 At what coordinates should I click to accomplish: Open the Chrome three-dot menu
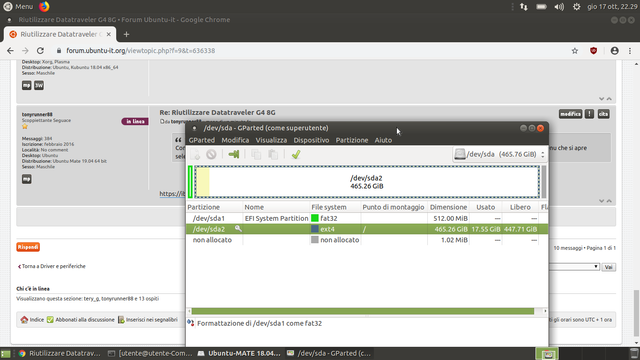coord(630,51)
